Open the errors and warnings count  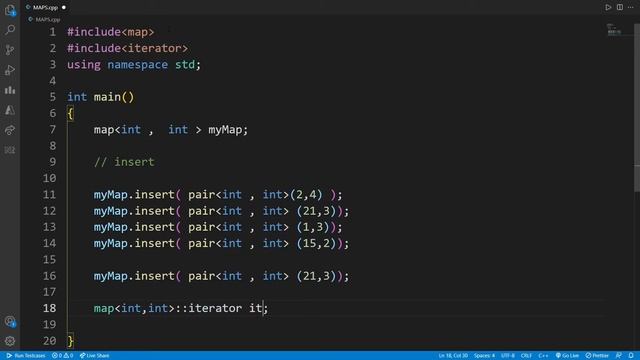pyautogui.click(x=62, y=356)
